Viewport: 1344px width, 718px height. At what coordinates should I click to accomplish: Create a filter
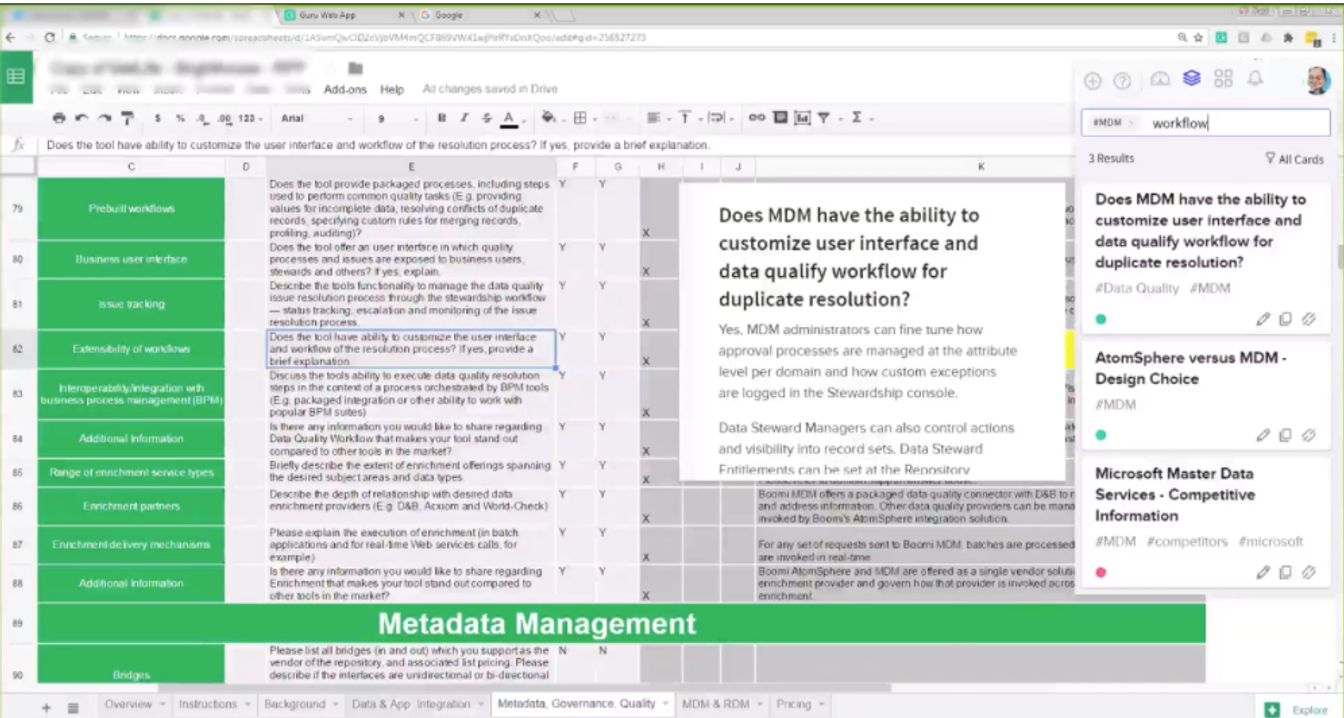point(824,118)
